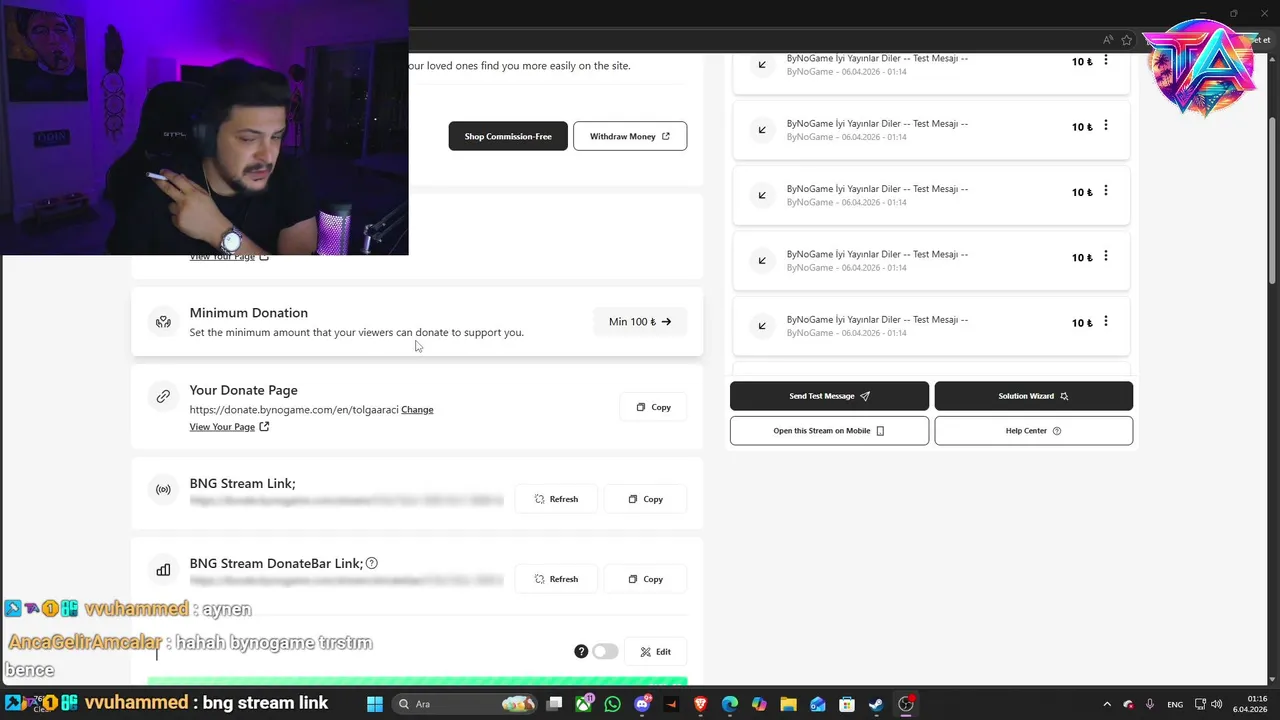Screen dimensions: 1280x720
Task: Click the Change link for the donate URL
Action: 417,410
